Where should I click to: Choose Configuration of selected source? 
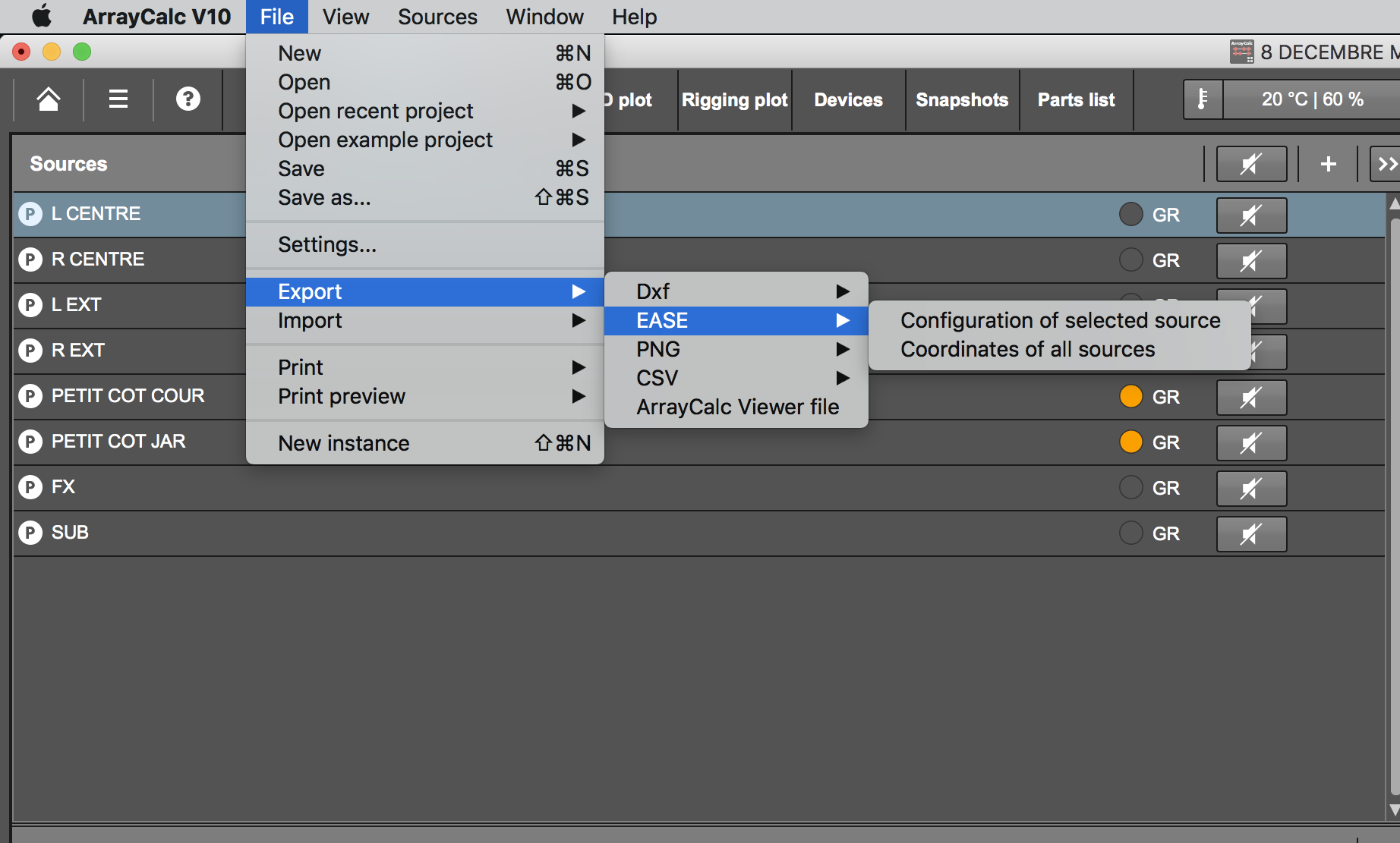[1060, 320]
